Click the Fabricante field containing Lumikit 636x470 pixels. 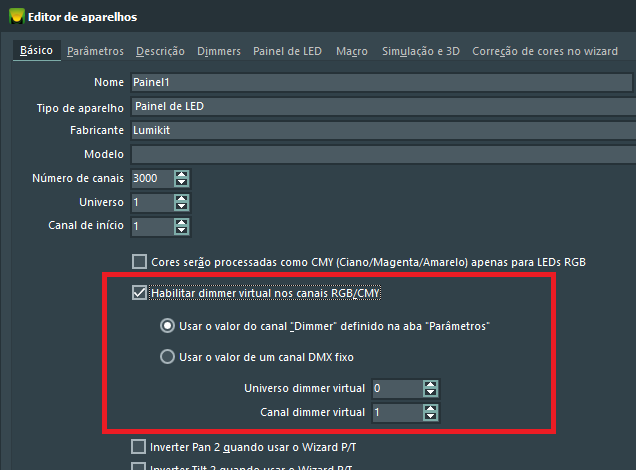coord(380,131)
